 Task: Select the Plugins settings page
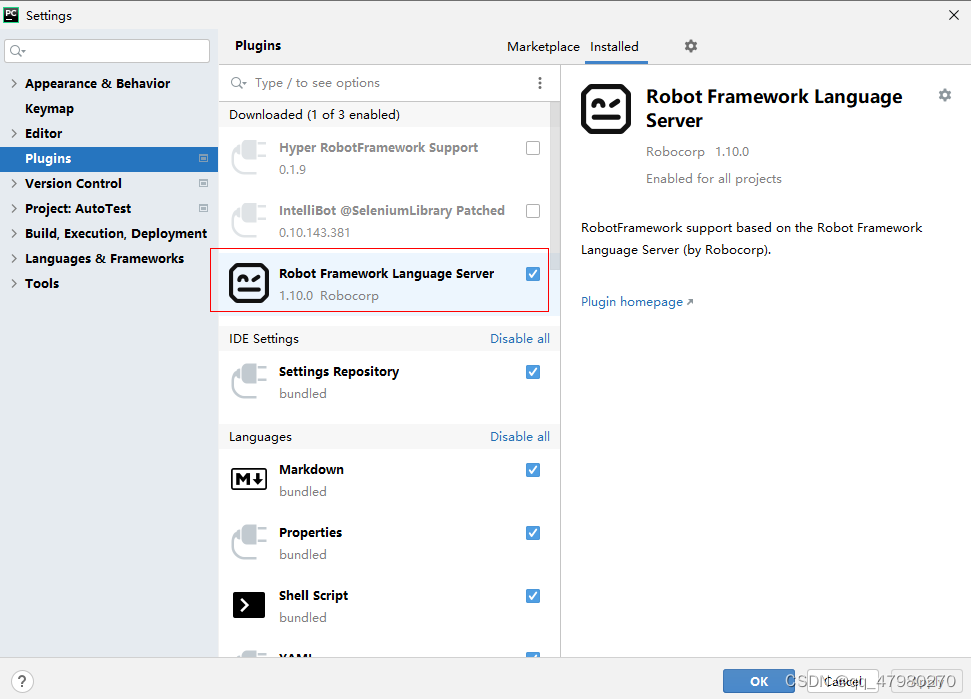(109, 158)
